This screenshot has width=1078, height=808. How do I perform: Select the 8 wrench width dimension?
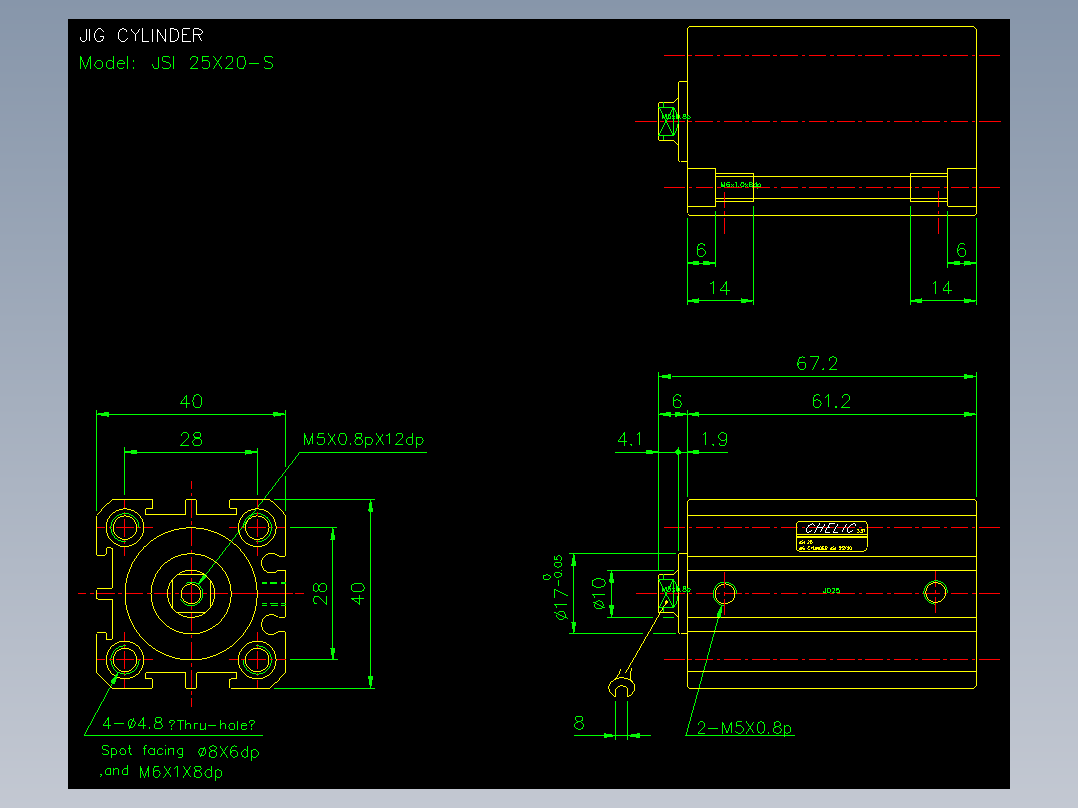579,723
